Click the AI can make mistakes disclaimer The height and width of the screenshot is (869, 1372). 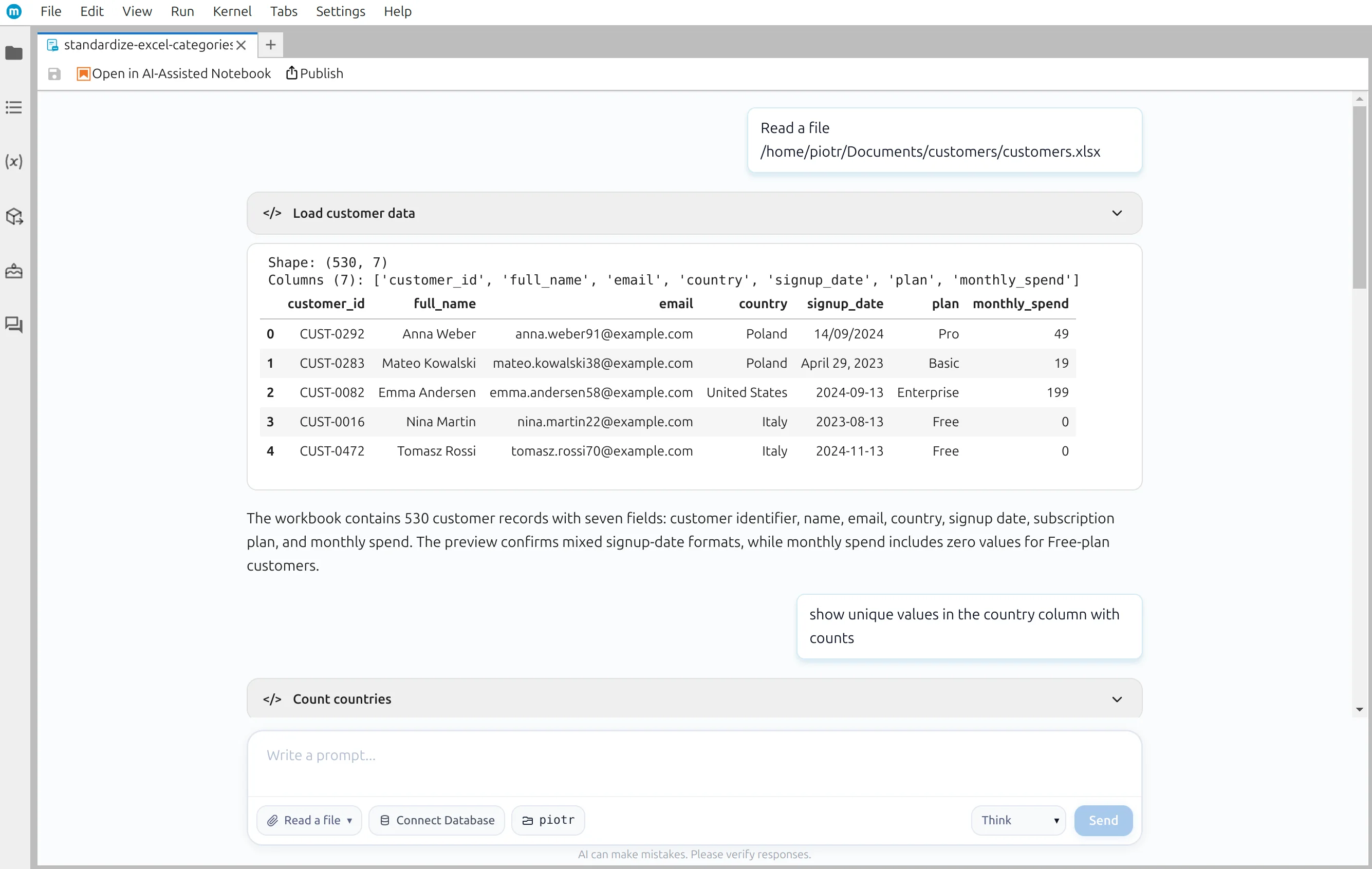[x=694, y=854]
